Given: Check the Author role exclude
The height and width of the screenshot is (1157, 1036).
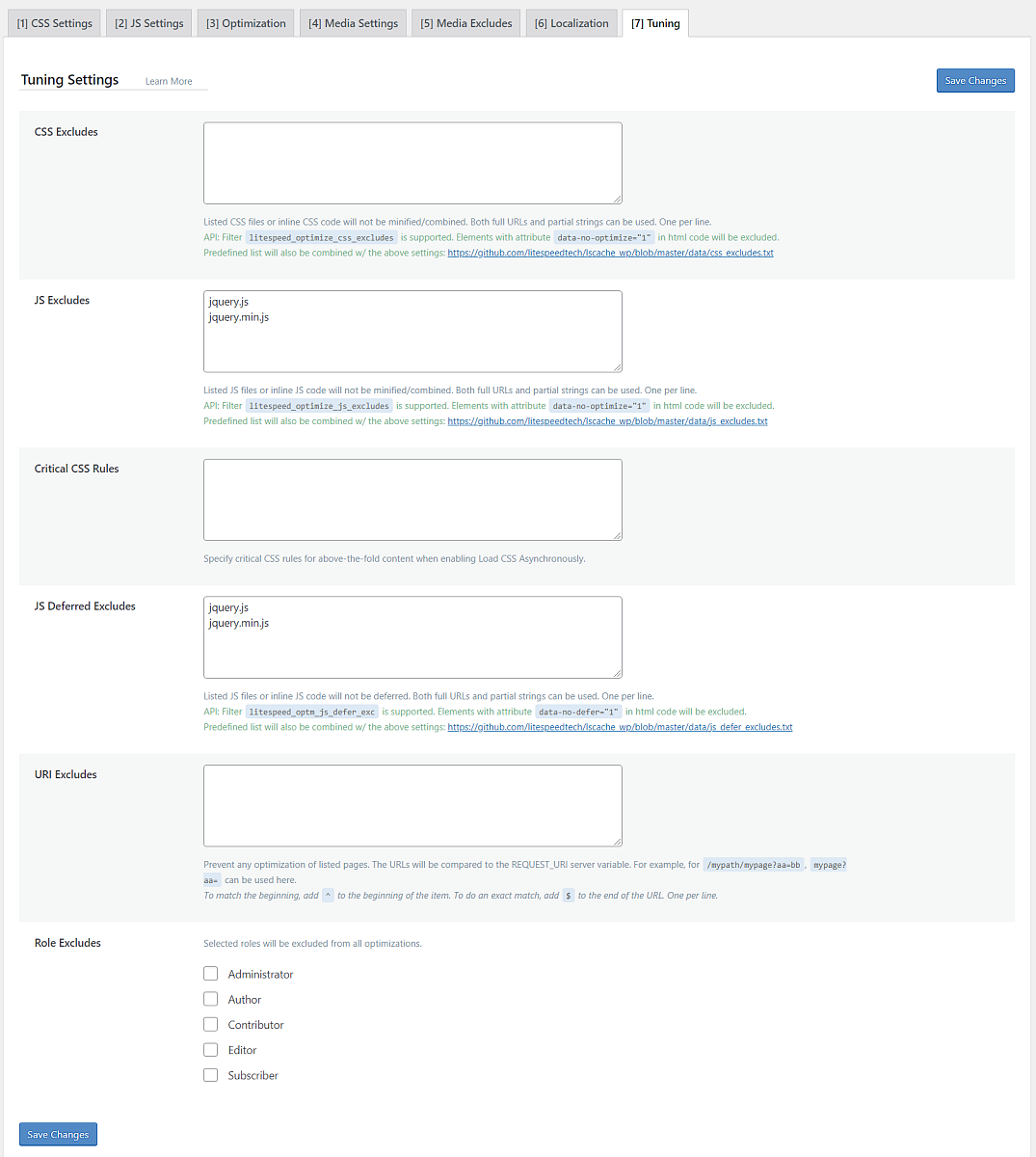Looking at the screenshot, I should (210, 999).
